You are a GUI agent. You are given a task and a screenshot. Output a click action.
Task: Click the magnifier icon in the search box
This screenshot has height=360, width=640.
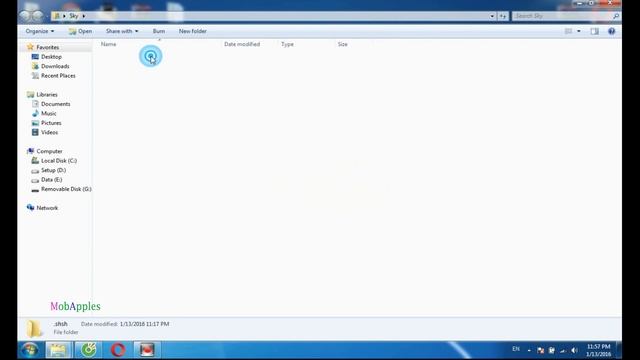616,16
